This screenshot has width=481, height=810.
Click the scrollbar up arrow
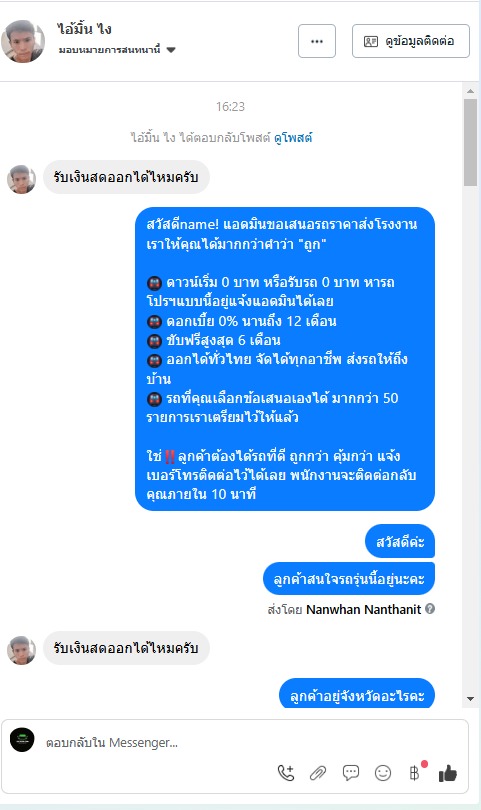470,91
